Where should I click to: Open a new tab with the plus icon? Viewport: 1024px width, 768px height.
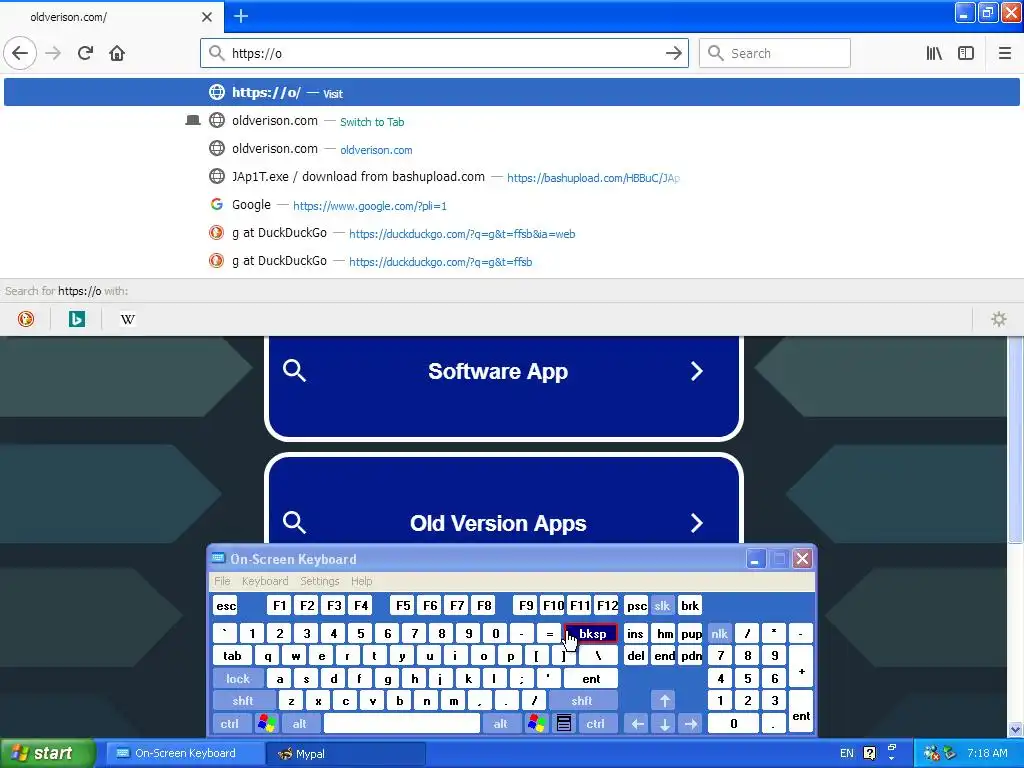tap(241, 16)
